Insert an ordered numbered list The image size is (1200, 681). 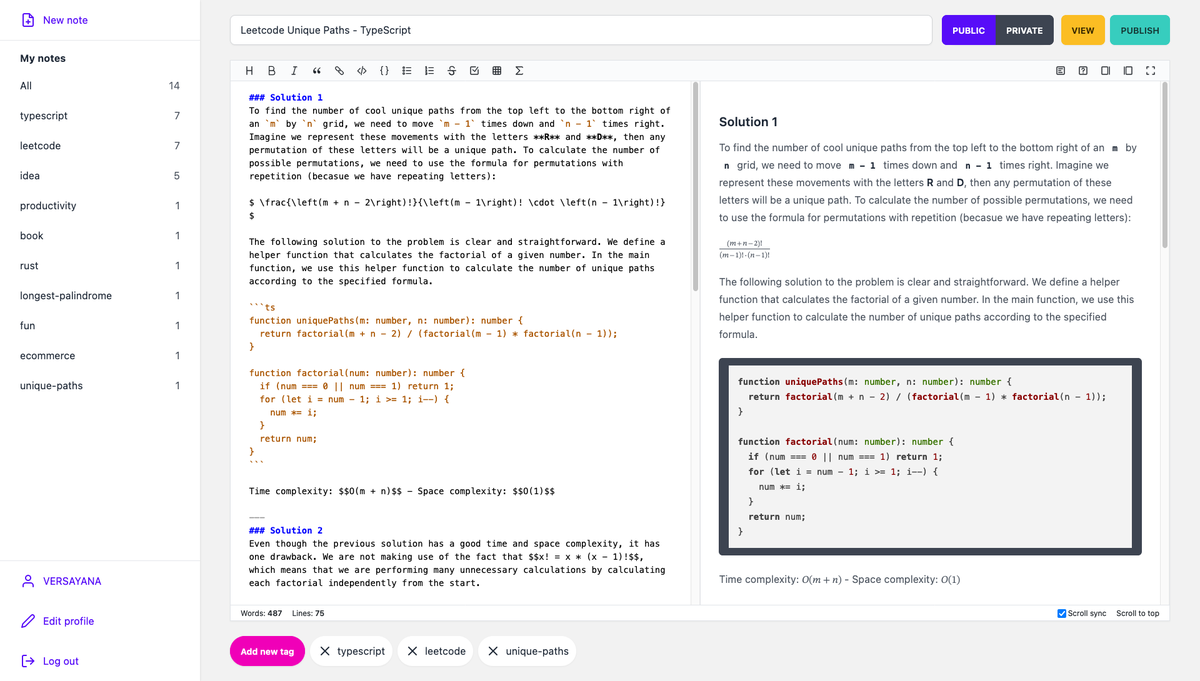click(429, 71)
